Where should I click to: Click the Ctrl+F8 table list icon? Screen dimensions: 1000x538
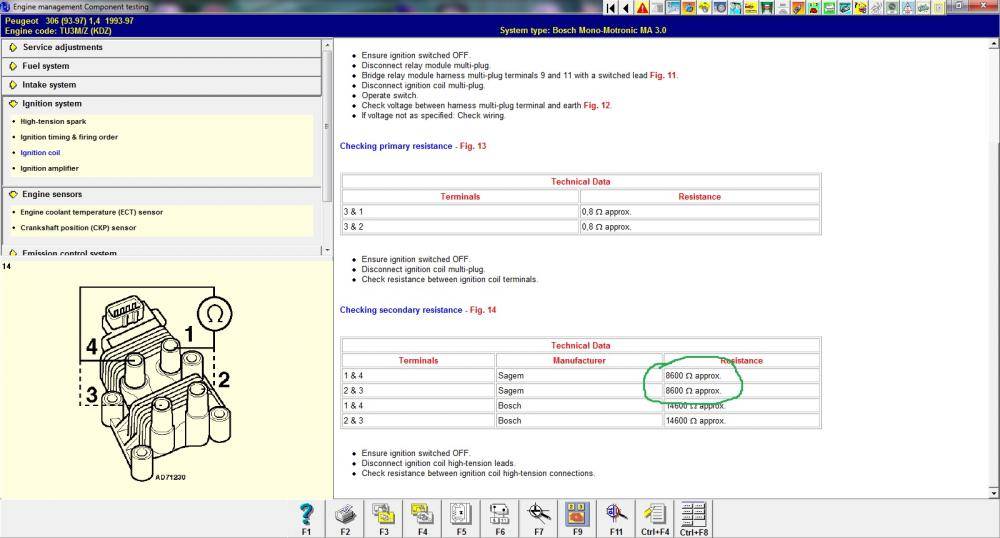694,514
